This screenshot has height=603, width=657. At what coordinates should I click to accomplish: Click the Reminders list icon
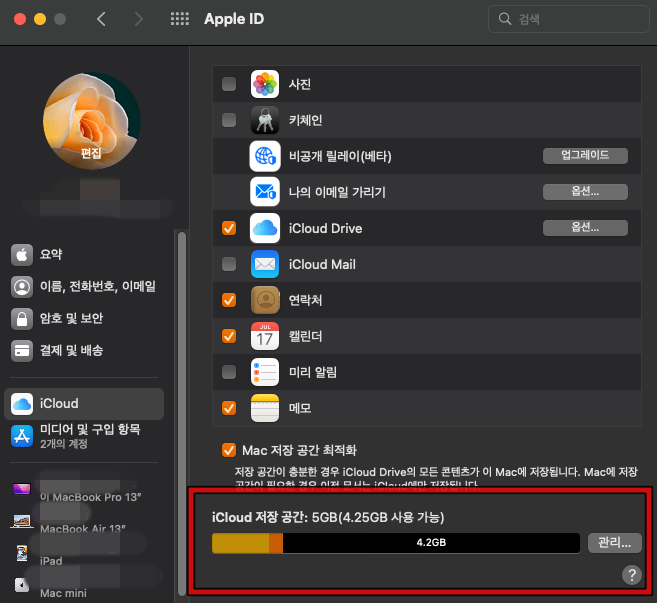[265, 372]
